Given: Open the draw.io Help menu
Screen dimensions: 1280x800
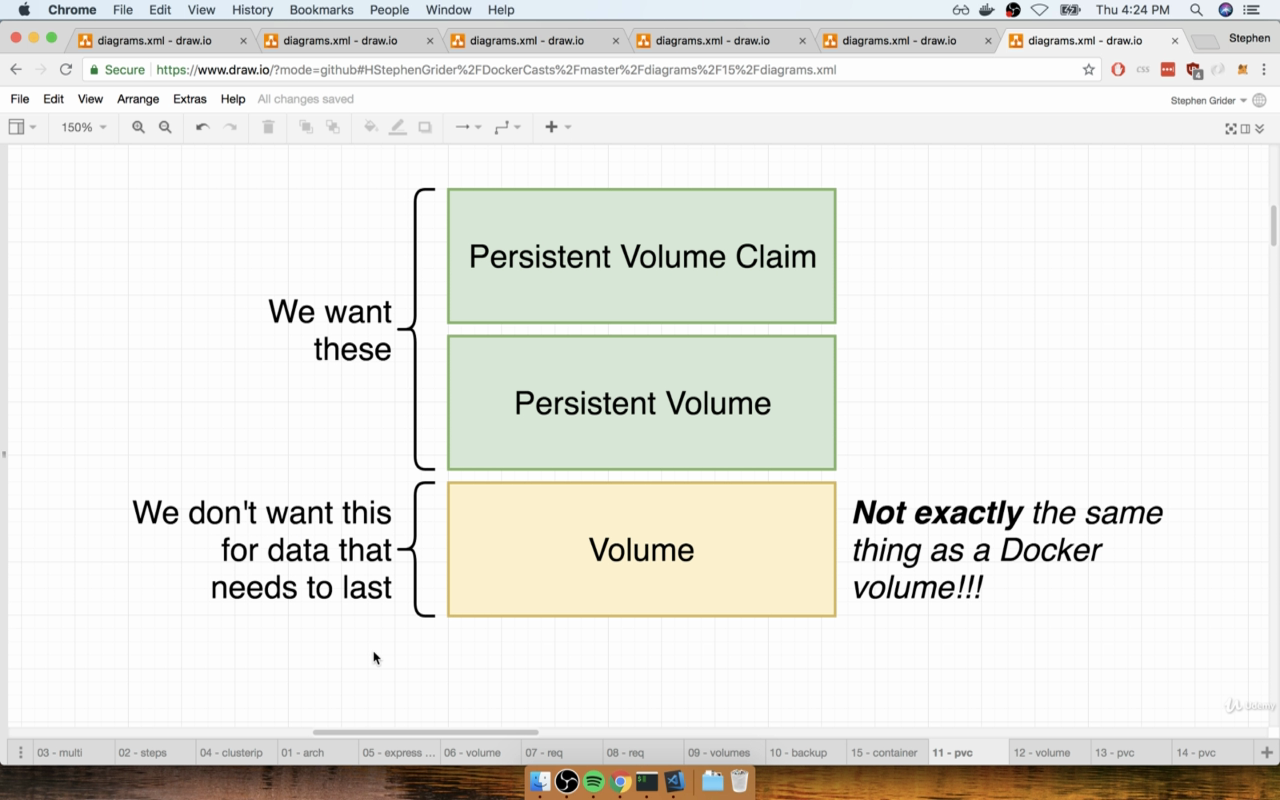Looking at the screenshot, I should point(233,99).
